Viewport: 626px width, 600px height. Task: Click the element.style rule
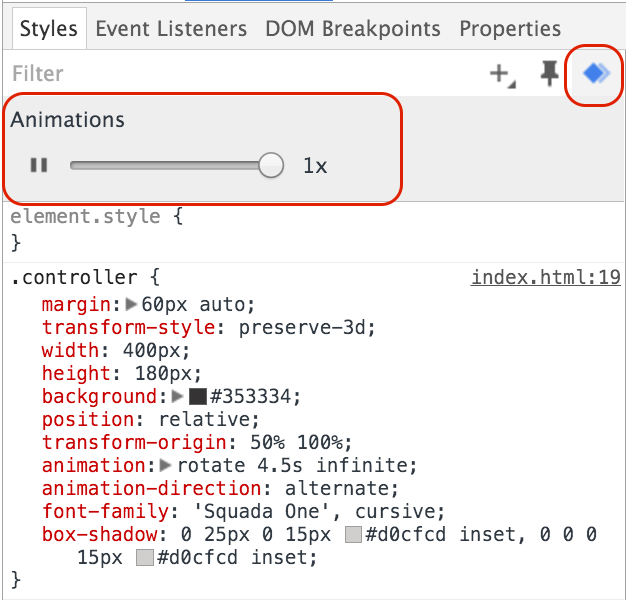click(84, 216)
